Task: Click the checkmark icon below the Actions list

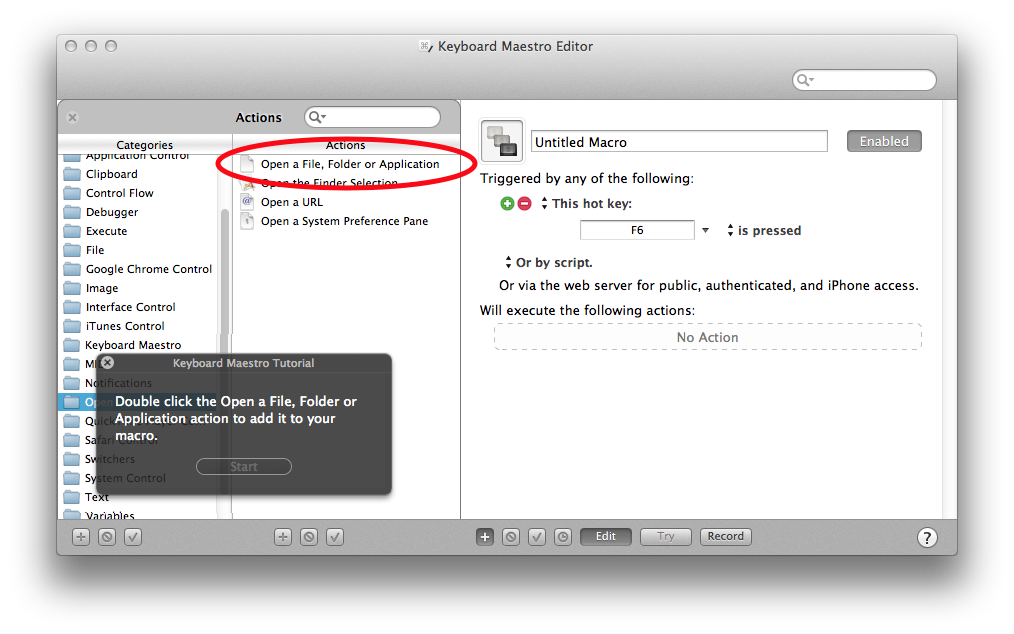Action: click(335, 537)
